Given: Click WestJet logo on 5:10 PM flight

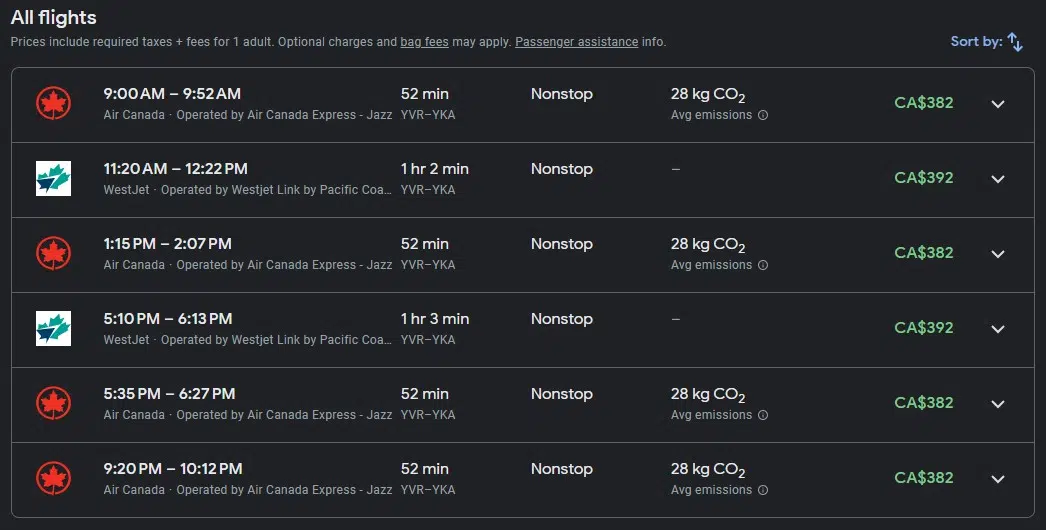Looking at the screenshot, I should click(53, 329).
